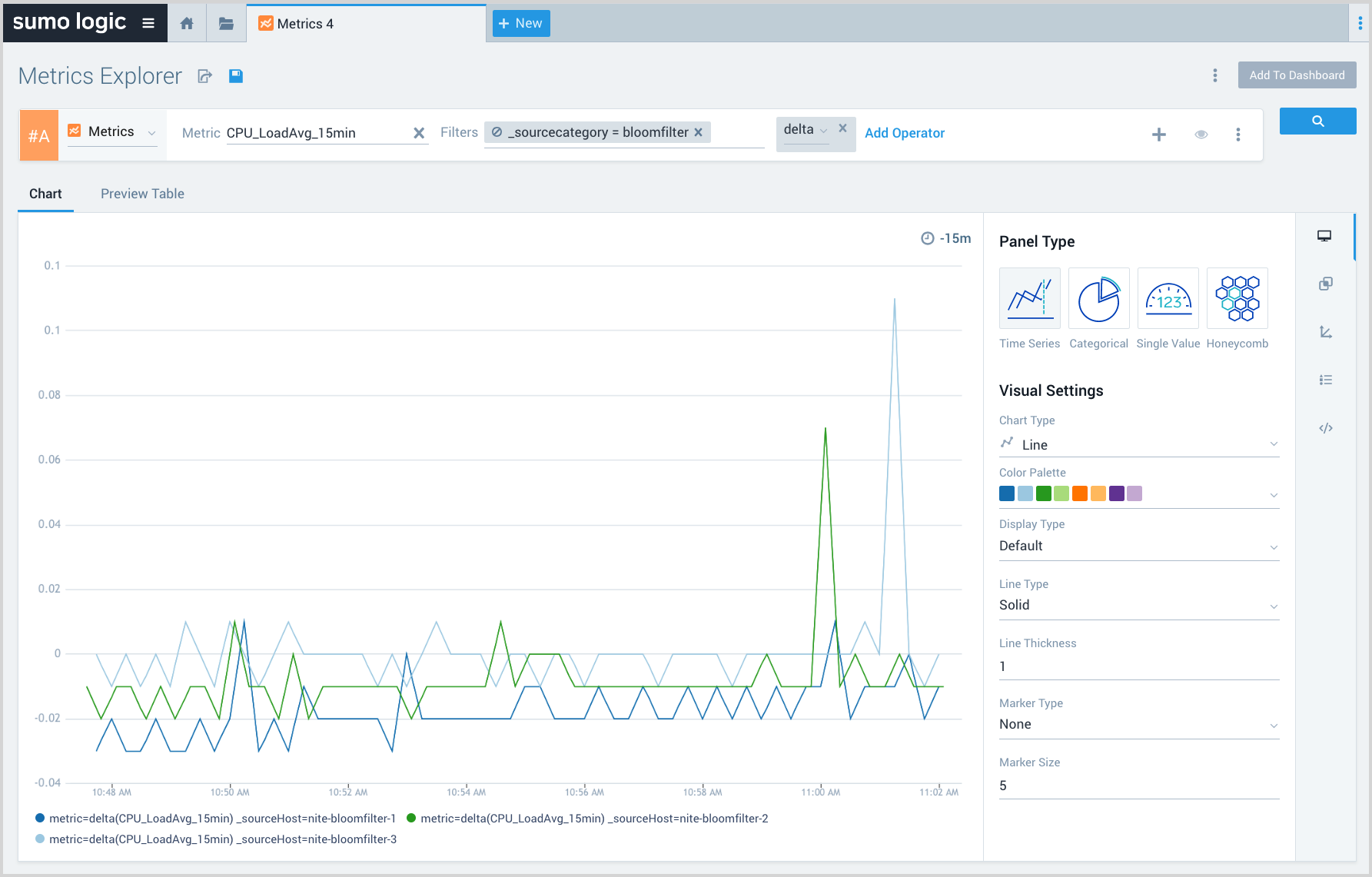Select the Honeycomb panel type
The width and height of the screenshot is (1372, 877).
click(x=1237, y=299)
